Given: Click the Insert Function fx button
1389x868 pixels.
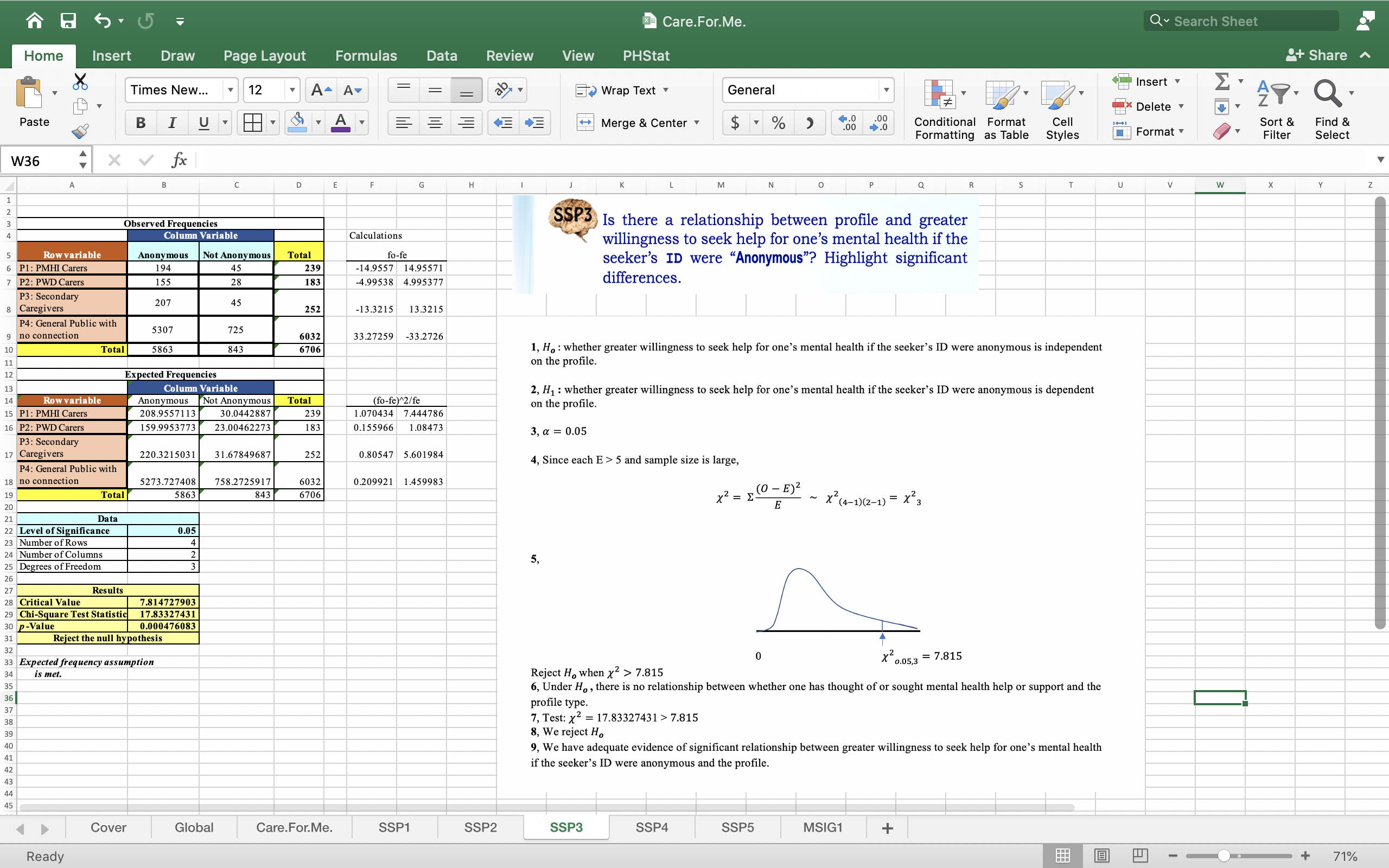Looking at the screenshot, I should [179, 159].
